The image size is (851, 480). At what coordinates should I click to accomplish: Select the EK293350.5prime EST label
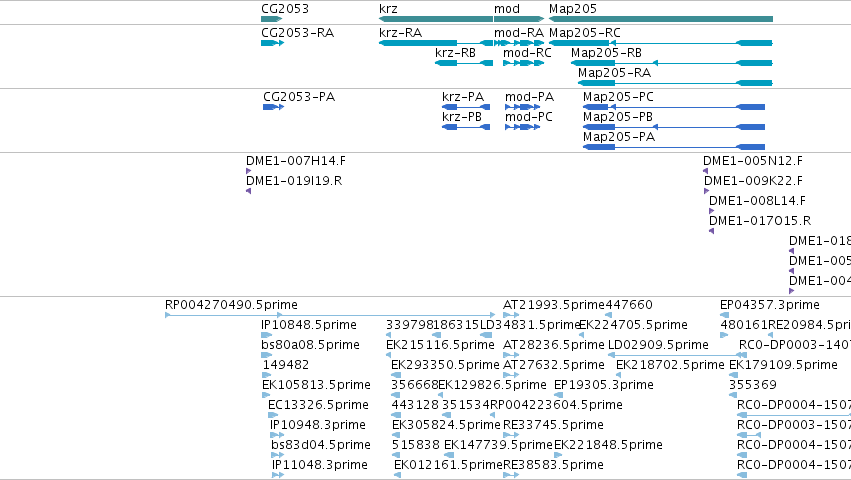pos(445,365)
